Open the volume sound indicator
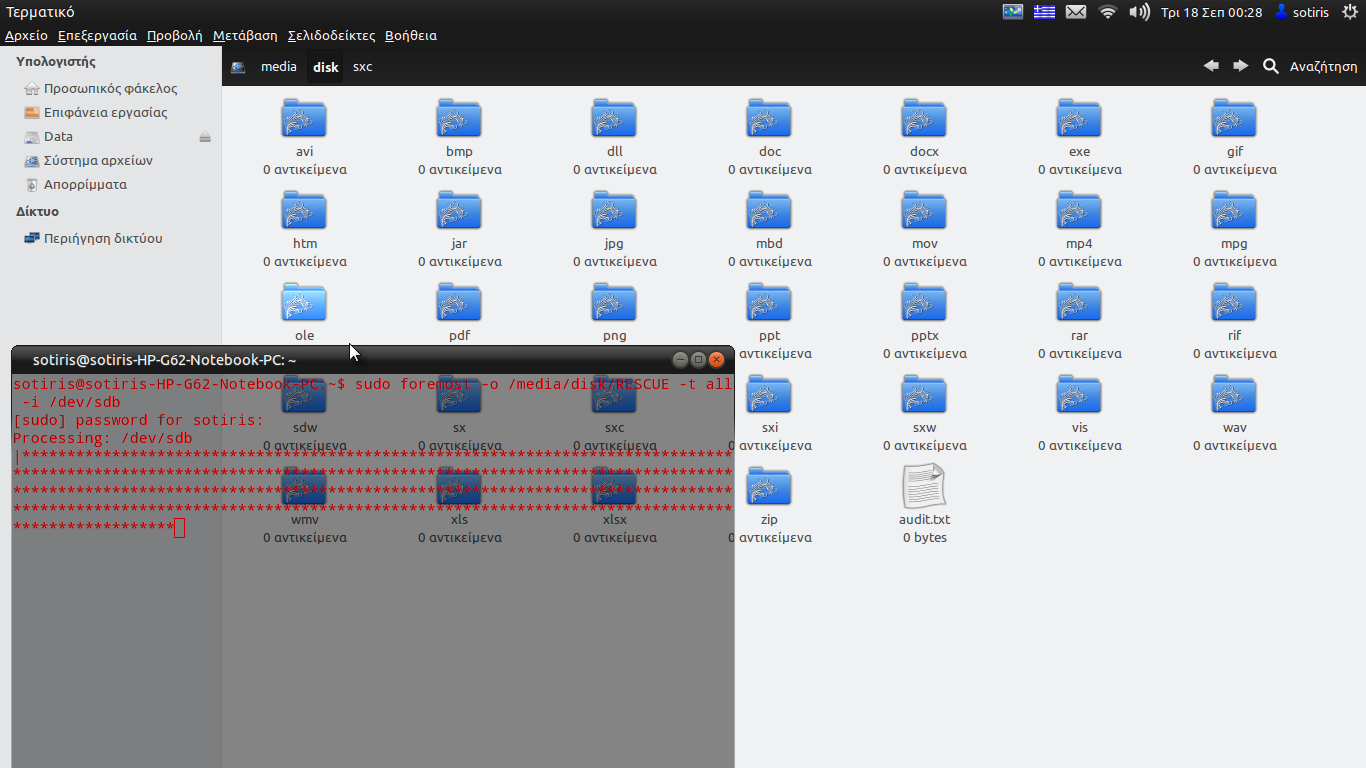 (1139, 12)
